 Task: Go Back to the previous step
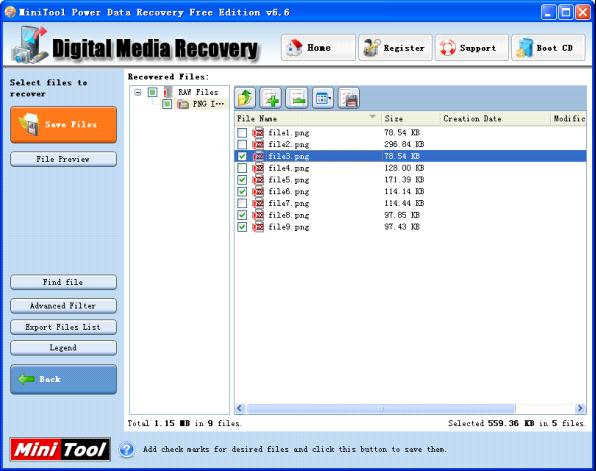tap(63, 379)
